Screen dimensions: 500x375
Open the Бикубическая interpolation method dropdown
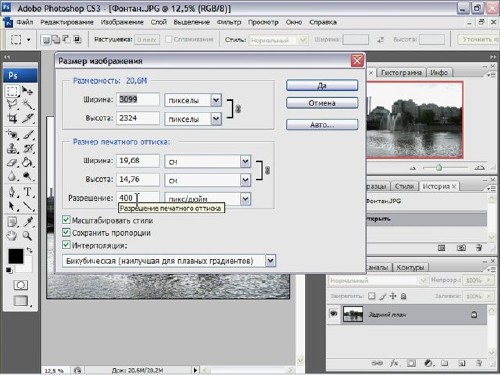(270, 261)
